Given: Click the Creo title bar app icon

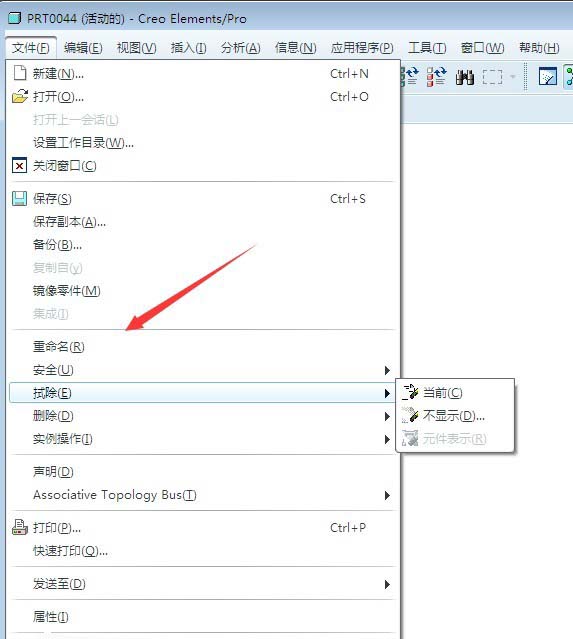Looking at the screenshot, I should click(x=14, y=18).
